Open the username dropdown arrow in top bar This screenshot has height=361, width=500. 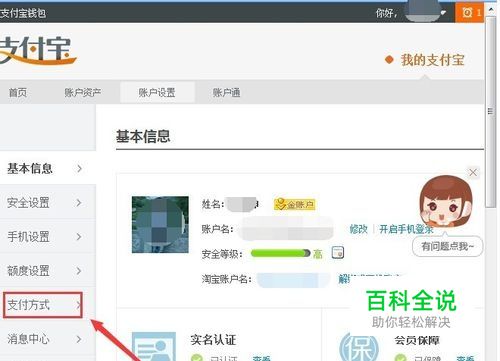point(443,13)
